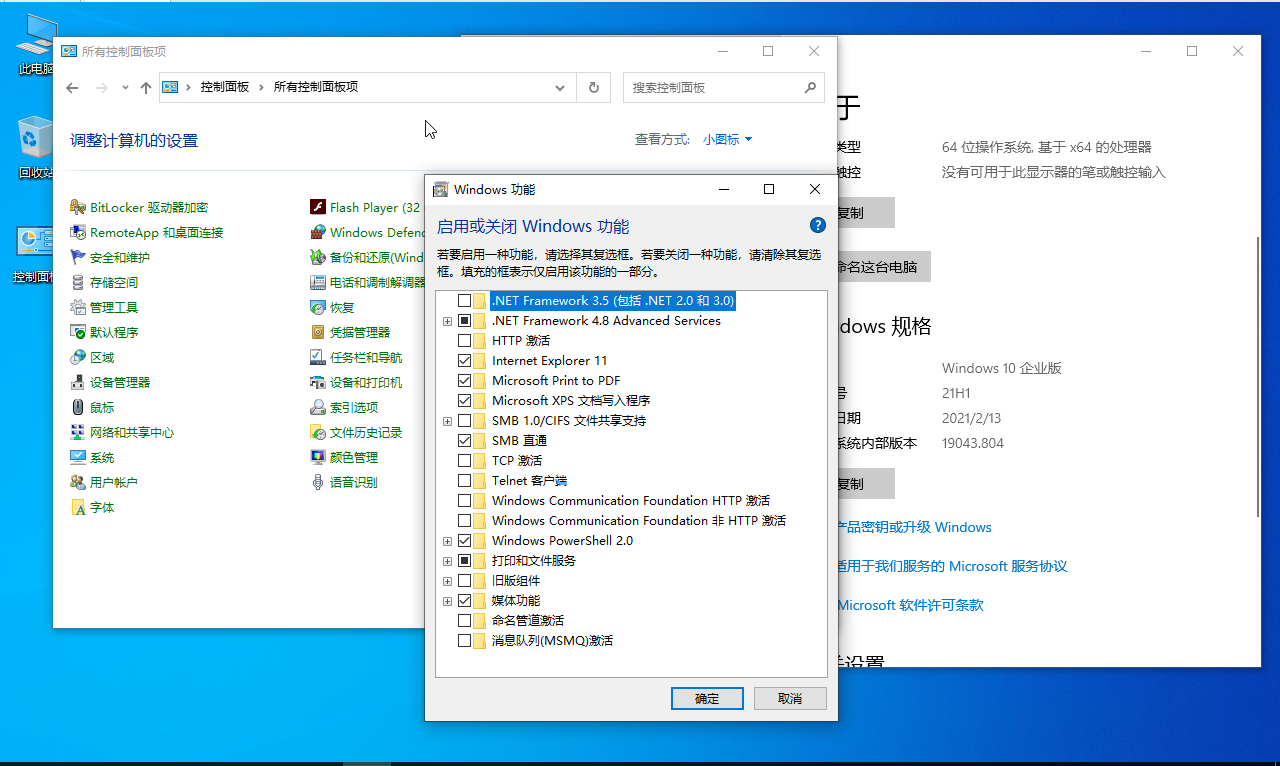Open 安全和维护 flag icon
Image resolution: width=1280 pixels, height=766 pixels.
[78, 257]
